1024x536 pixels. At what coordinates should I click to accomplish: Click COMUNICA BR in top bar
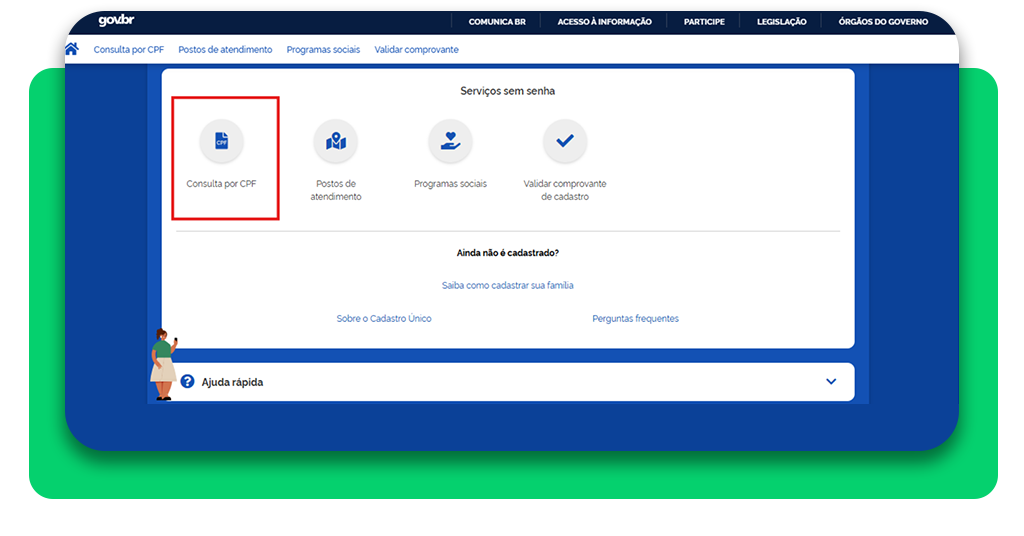click(x=497, y=22)
